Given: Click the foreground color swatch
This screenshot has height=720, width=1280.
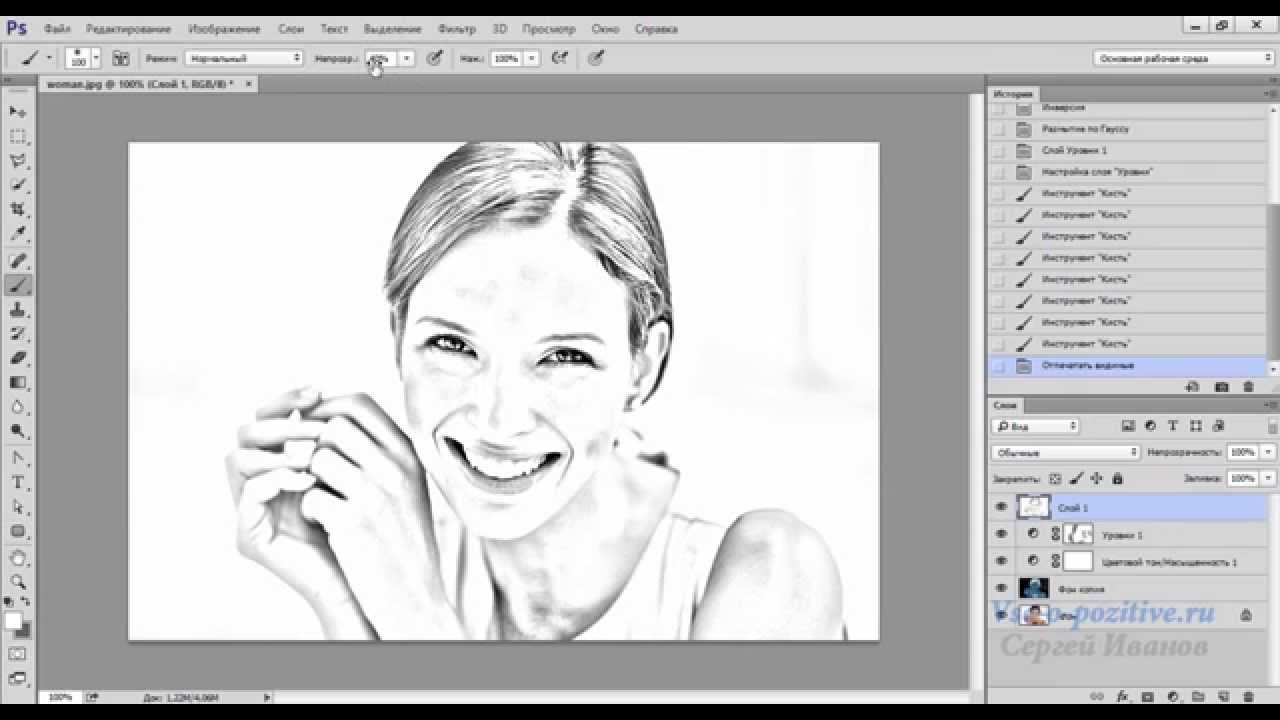Looking at the screenshot, I should coord(13,620).
